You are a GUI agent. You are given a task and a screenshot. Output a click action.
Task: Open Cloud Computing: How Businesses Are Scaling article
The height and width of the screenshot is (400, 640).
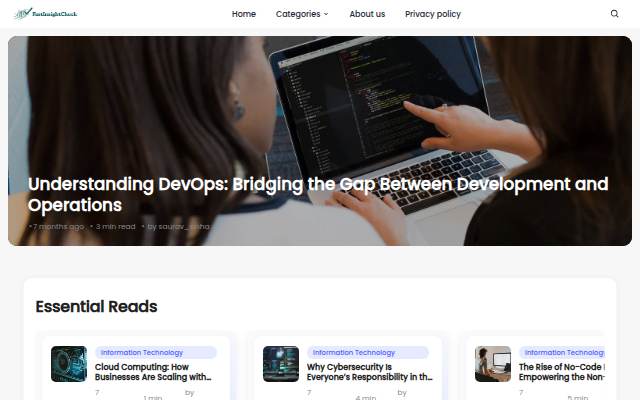(x=153, y=372)
